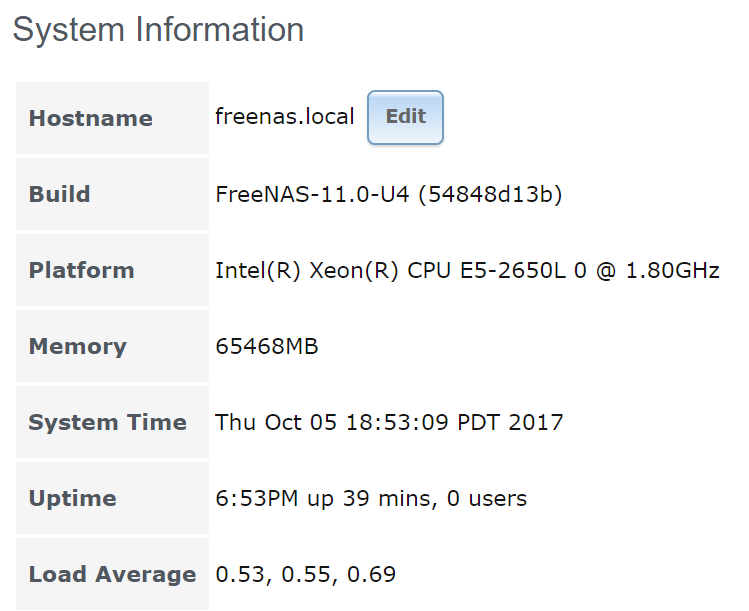Select the System Time row label
Image resolution: width=749 pixels, height=611 pixels.
point(108,422)
